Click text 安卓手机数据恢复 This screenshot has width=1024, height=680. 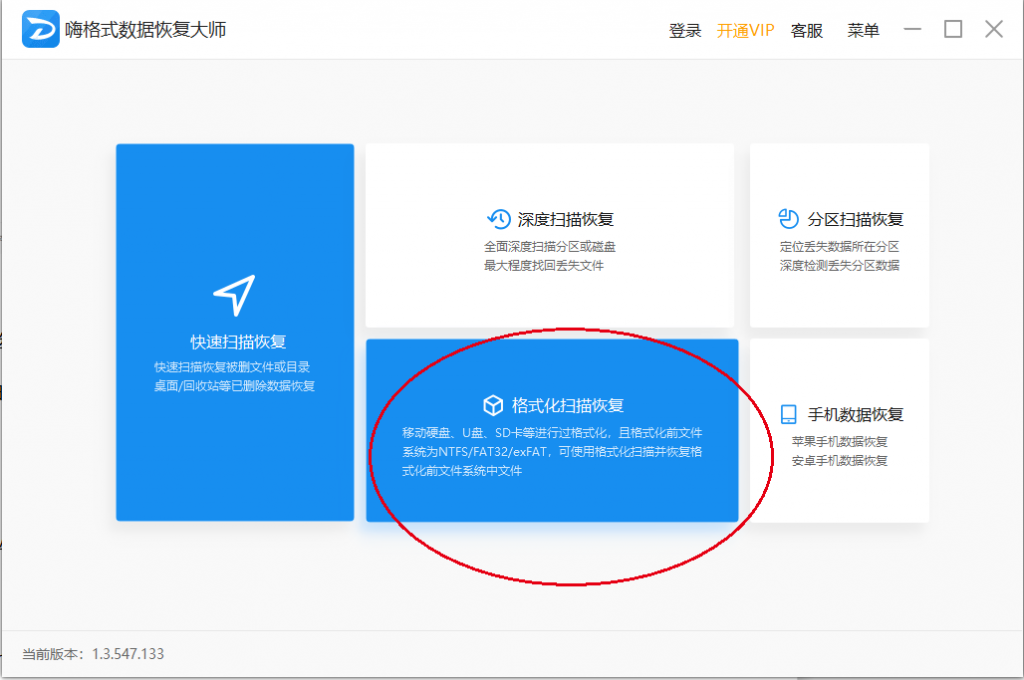point(839,461)
